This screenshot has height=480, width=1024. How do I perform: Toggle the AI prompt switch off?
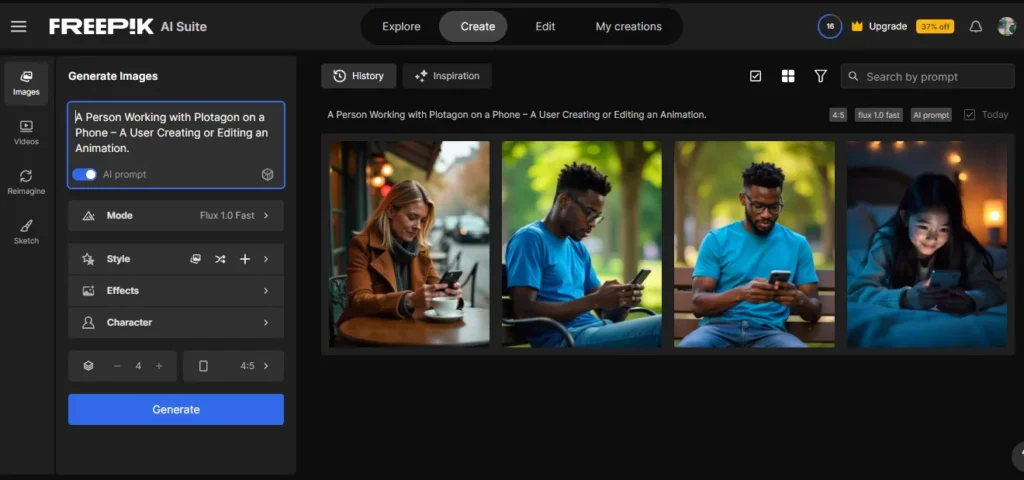84,174
